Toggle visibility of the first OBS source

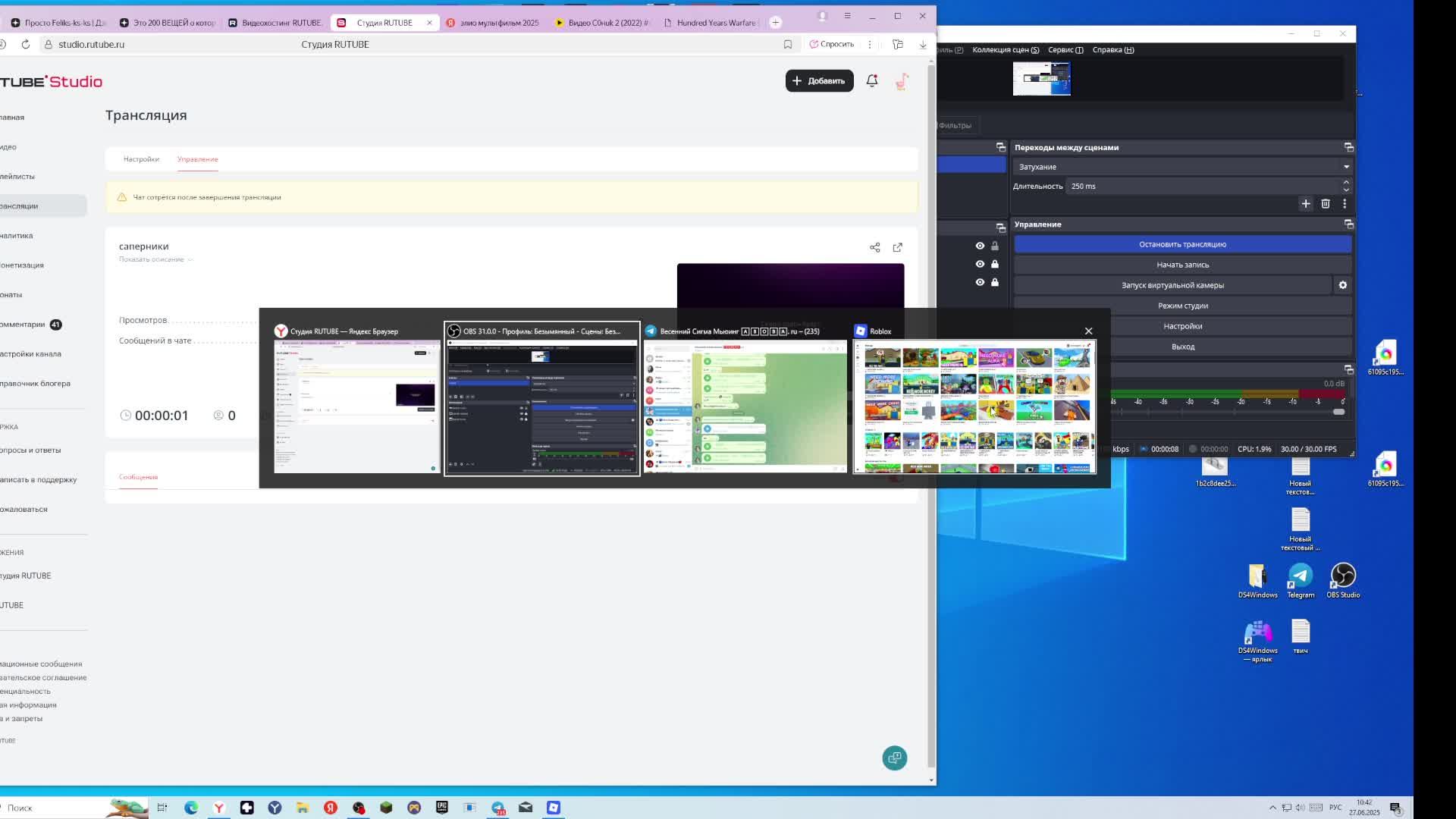pyautogui.click(x=980, y=246)
